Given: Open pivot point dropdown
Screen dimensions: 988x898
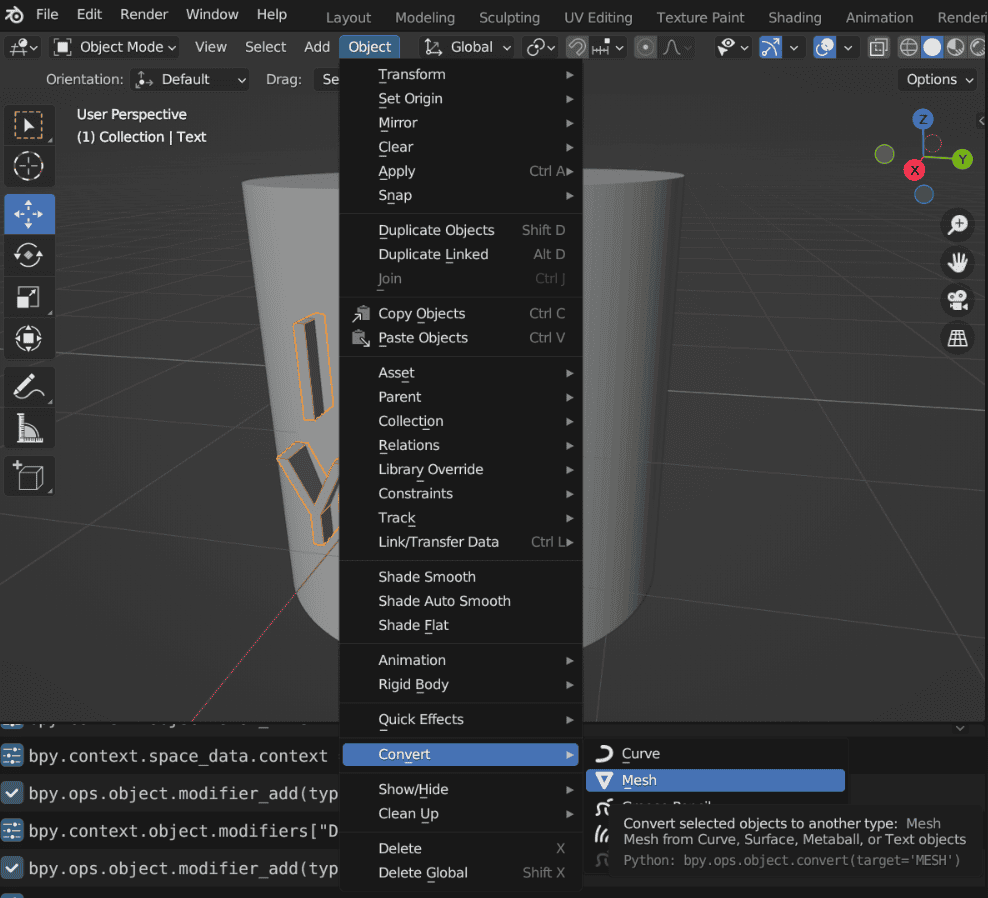Looking at the screenshot, I should coord(541,47).
